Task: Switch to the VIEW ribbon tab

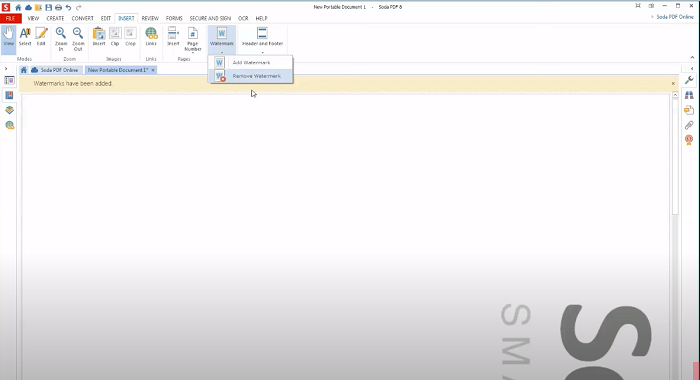Action: 33,18
